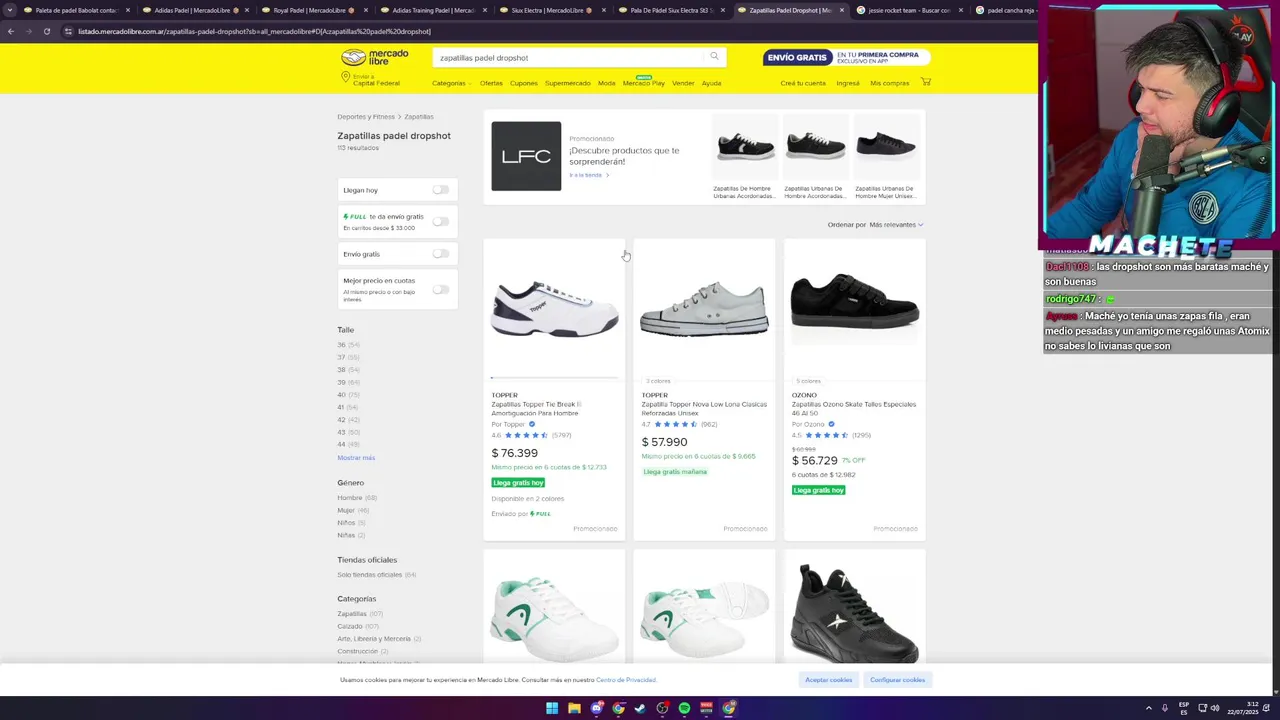Screen dimensions: 1280x720
Task: Open Mis compras link
Action: pyautogui.click(x=890, y=83)
